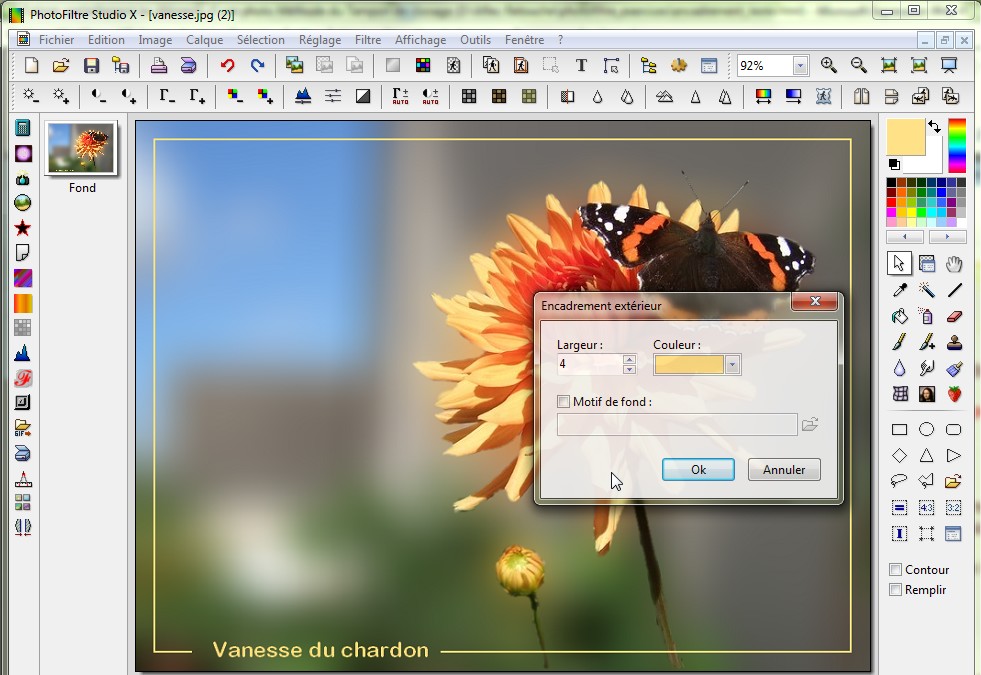
Task: Enable the Motif de fond checkbox
Action: pyautogui.click(x=564, y=402)
